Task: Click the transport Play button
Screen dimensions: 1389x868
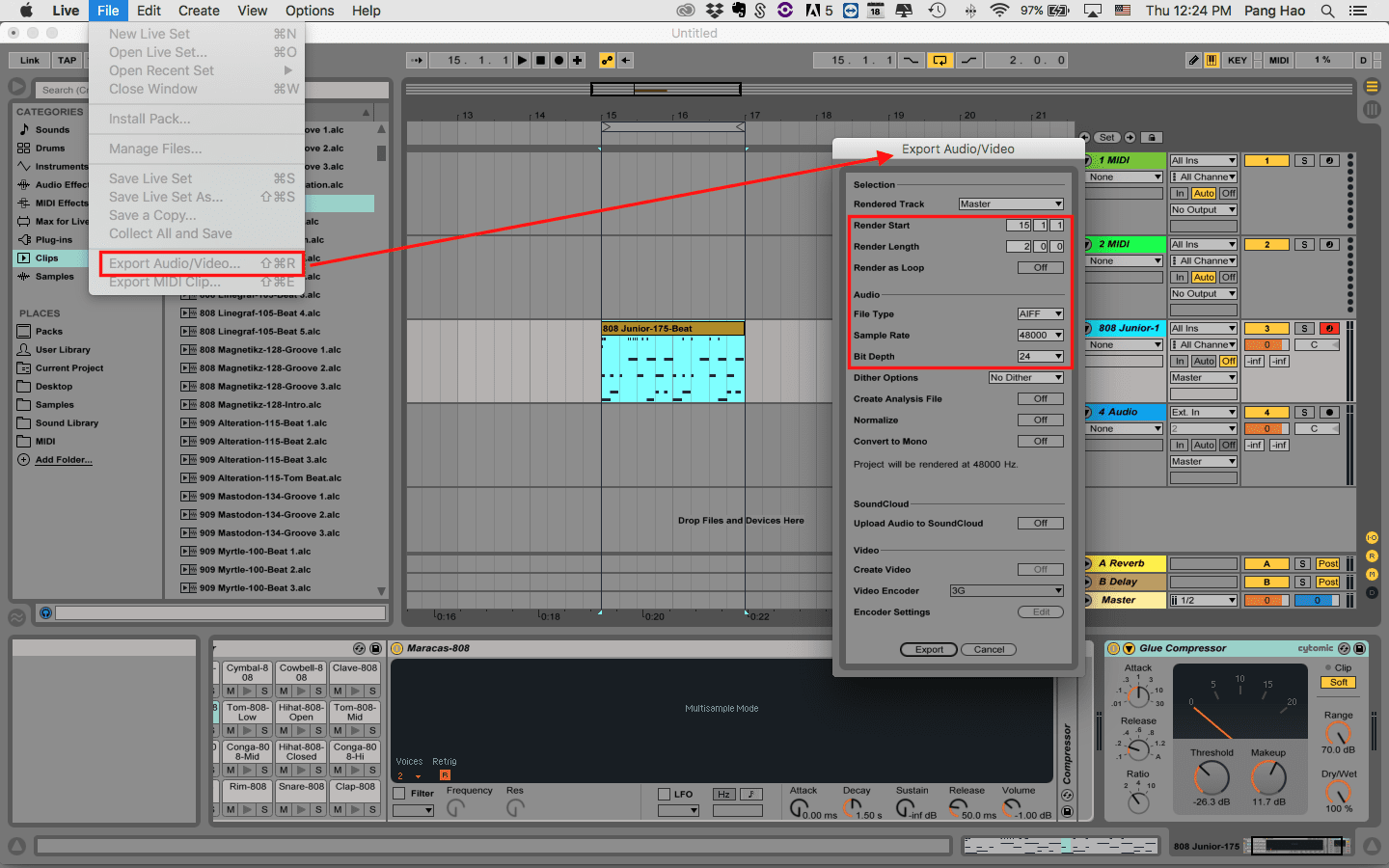Action: pos(522,60)
